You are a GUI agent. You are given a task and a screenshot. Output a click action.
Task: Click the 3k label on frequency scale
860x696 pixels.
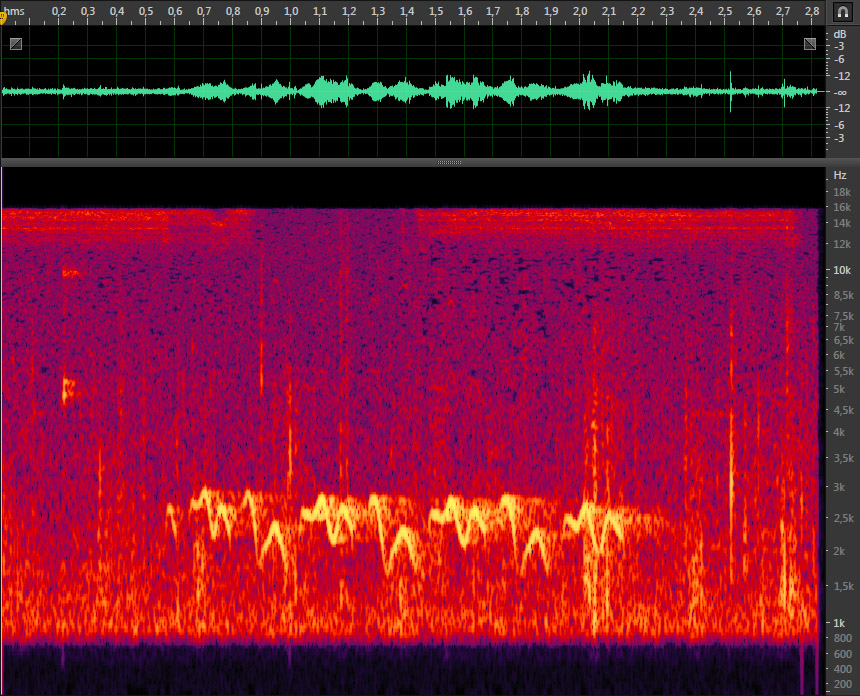pos(839,487)
